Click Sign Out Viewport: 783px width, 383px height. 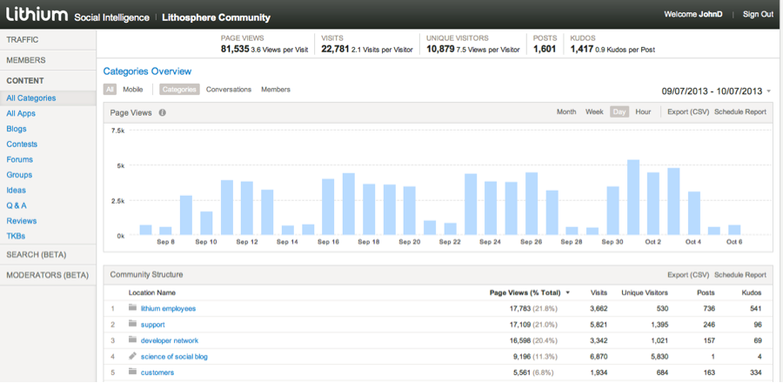click(758, 14)
